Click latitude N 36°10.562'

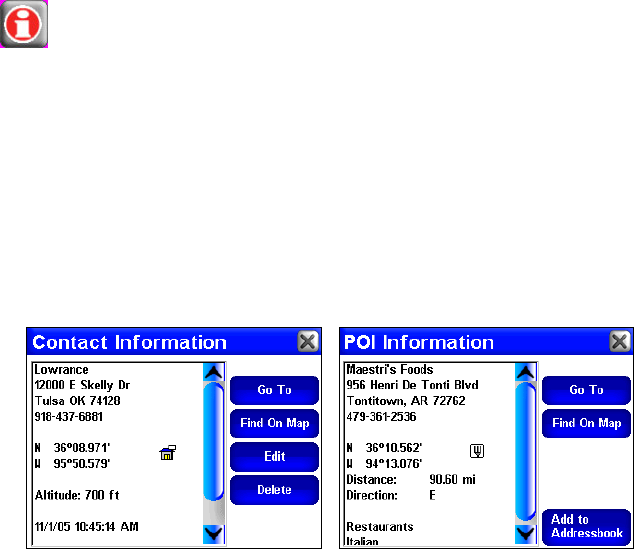pos(385,448)
